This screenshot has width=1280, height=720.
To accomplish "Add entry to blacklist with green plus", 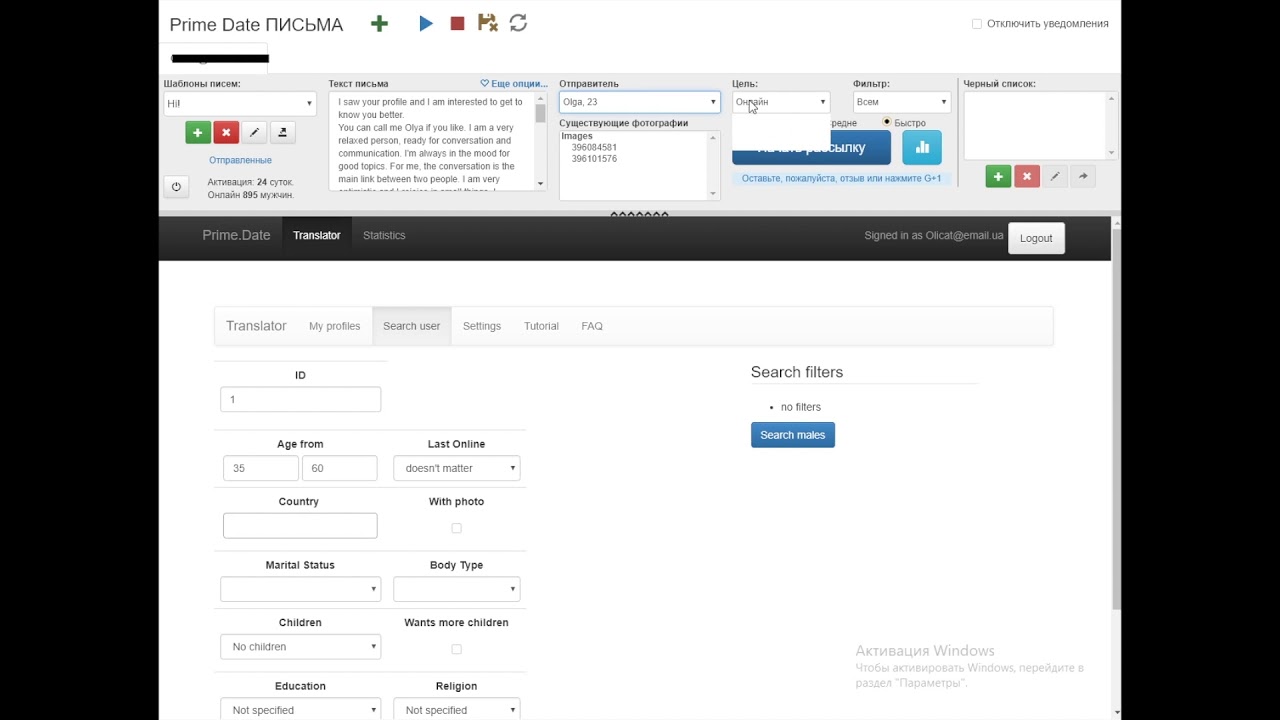I will [x=998, y=176].
